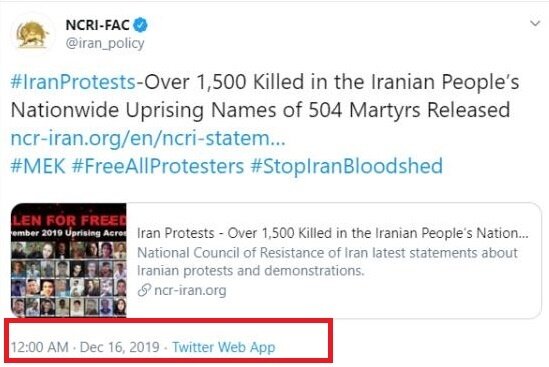Screen dimensions: 549x367
Task: Open the Twitter Web App source link
Action: (224, 347)
